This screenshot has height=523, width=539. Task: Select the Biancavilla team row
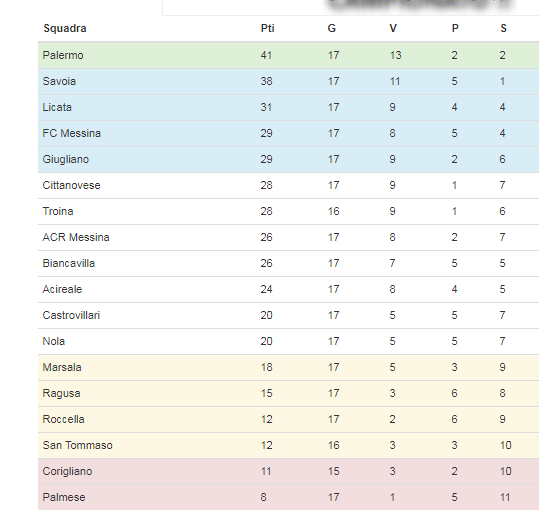(x=288, y=263)
